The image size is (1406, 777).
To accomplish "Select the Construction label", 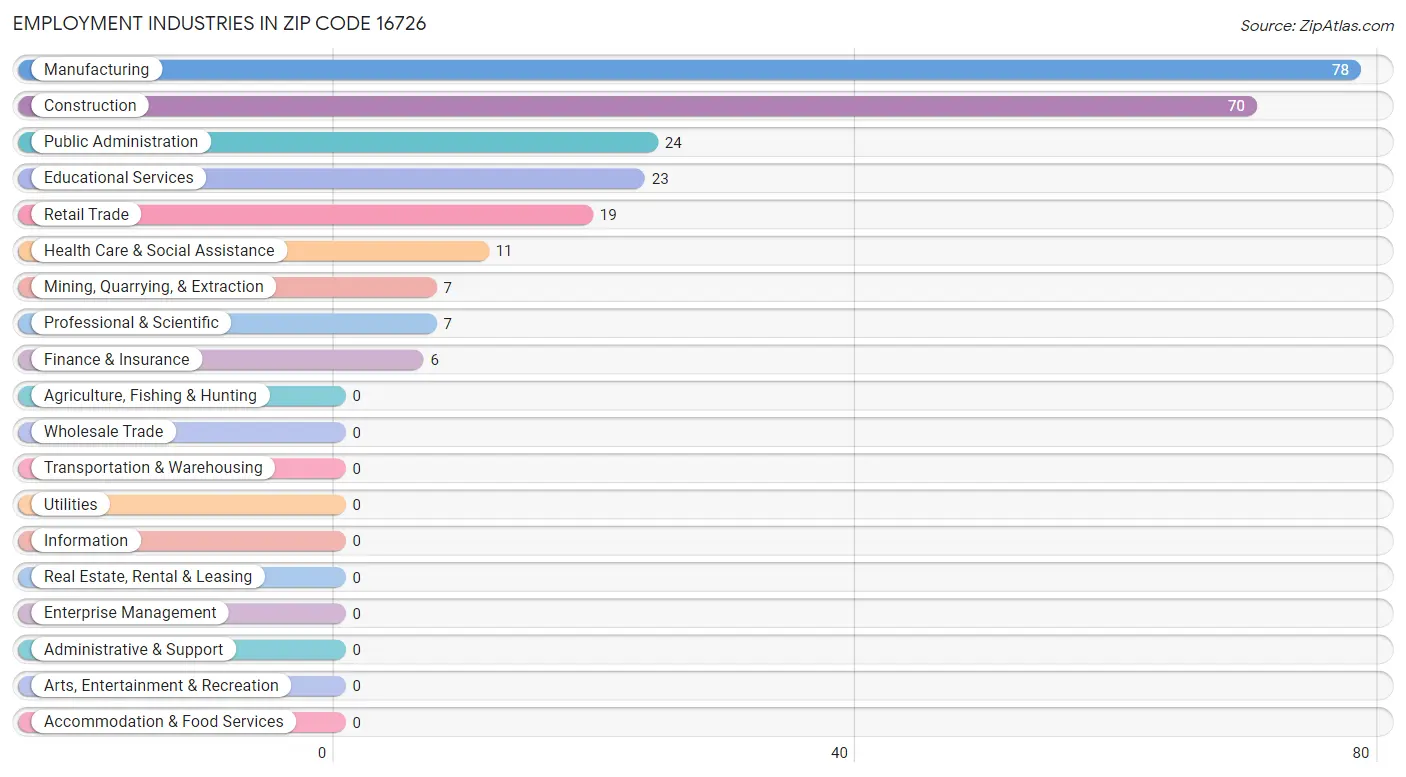I will (x=90, y=105).
